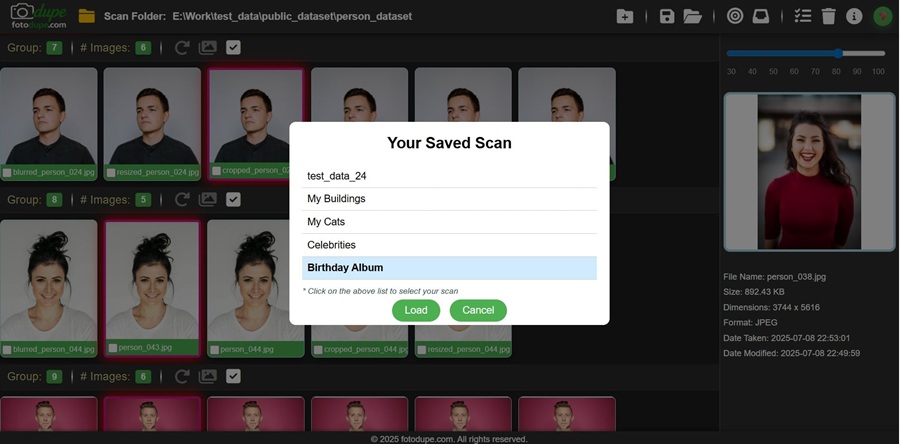
Task: Check the person_043.jpg checkbox
Action: tap(112, 348)
